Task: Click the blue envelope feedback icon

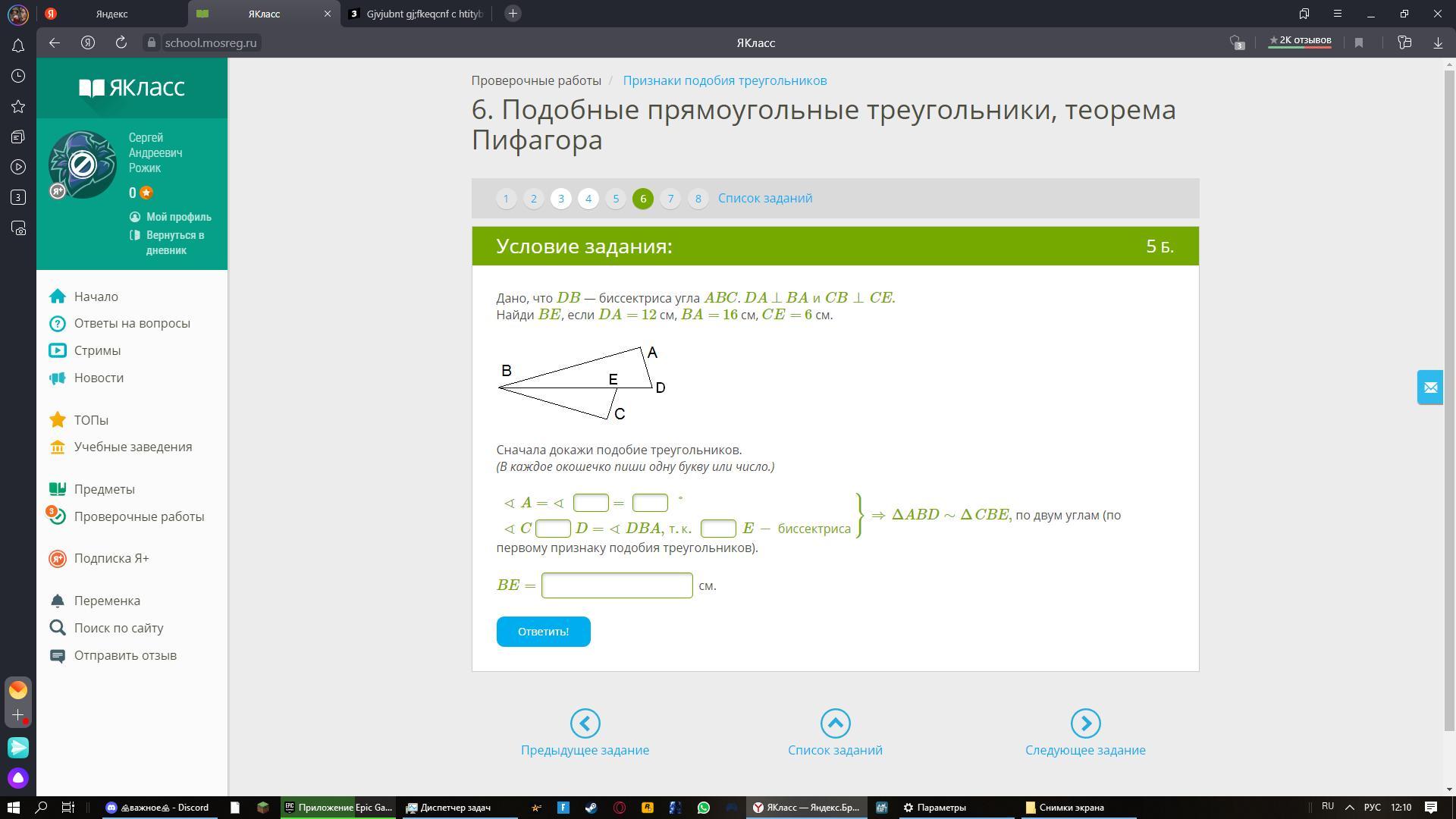Action: coord(1430,388)
